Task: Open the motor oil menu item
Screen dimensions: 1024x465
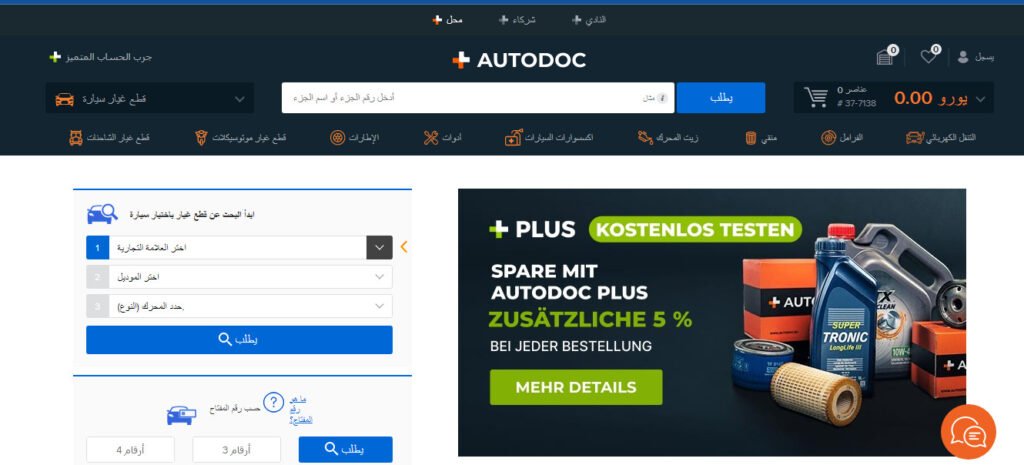Action: (x=668, y=138)
